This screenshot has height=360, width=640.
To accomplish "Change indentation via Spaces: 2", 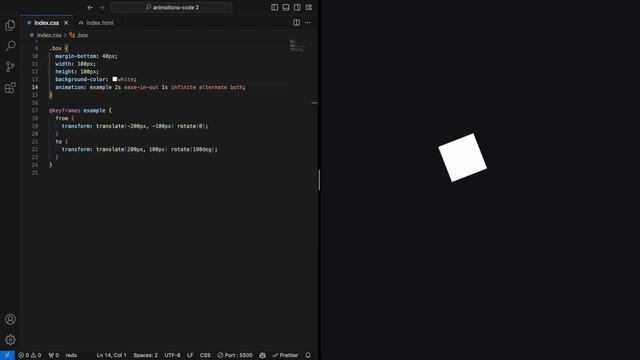I will (145, 355).
